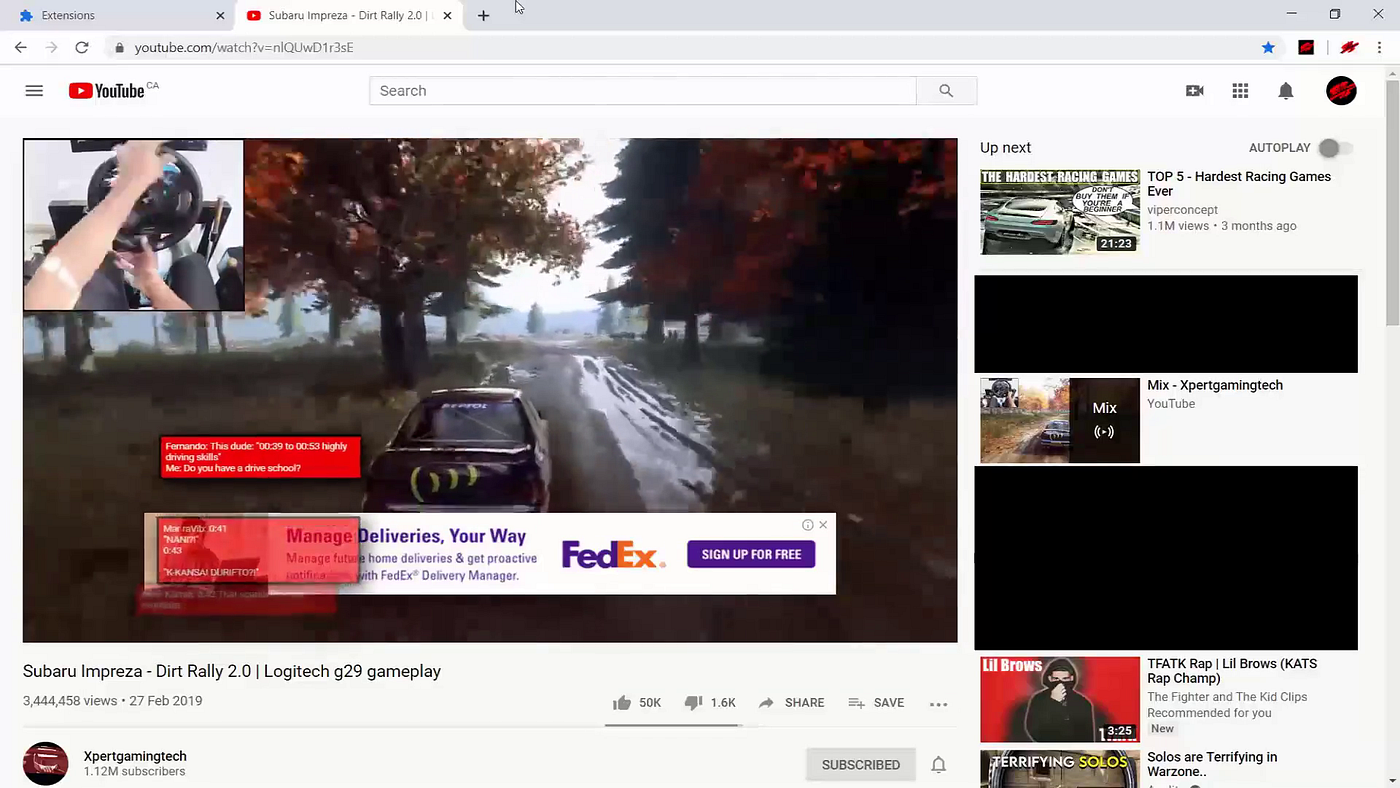This screenshot has width=1400, height=788.
Task: Open Solos are Terrifying in Warzone title
Action: pyautogui.click(x=1212, y=765)
